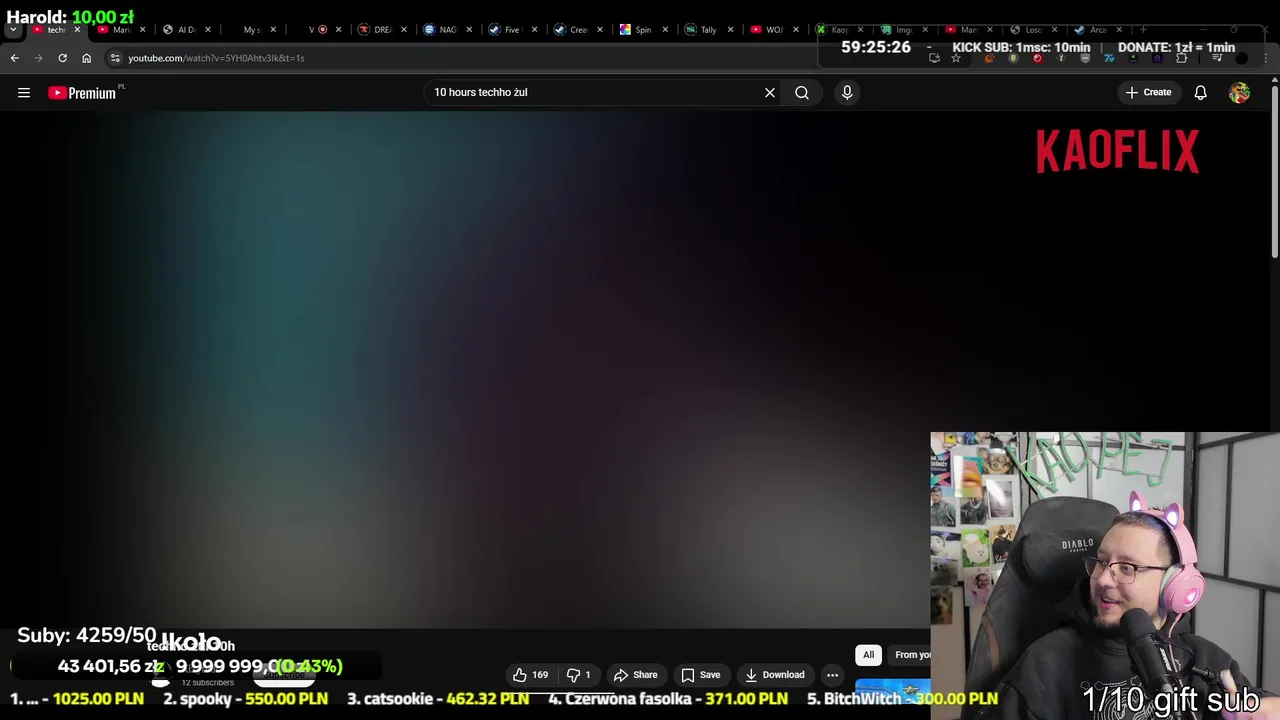Go back with browser back arrow
The image size is (1280, 720).
(15, 58)
